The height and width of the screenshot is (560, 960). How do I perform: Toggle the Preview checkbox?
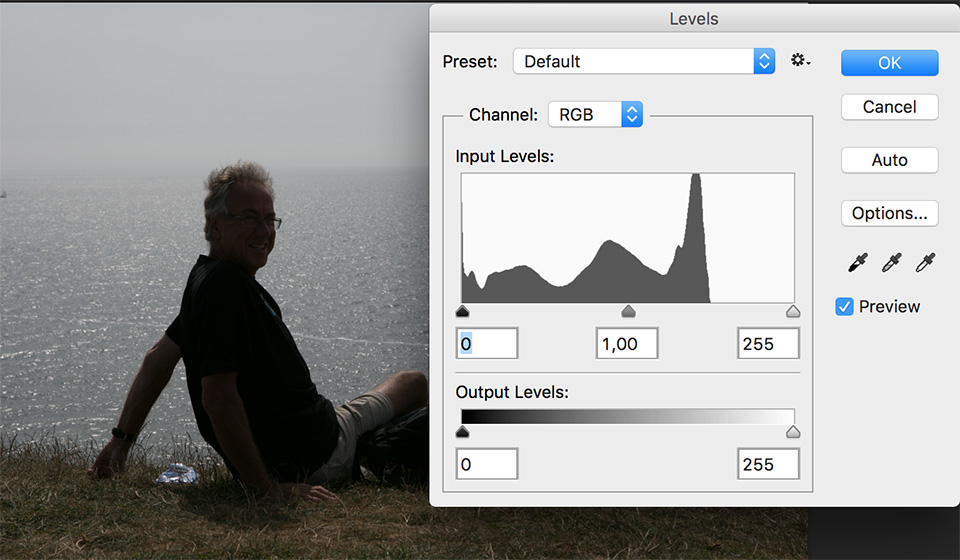844,307
